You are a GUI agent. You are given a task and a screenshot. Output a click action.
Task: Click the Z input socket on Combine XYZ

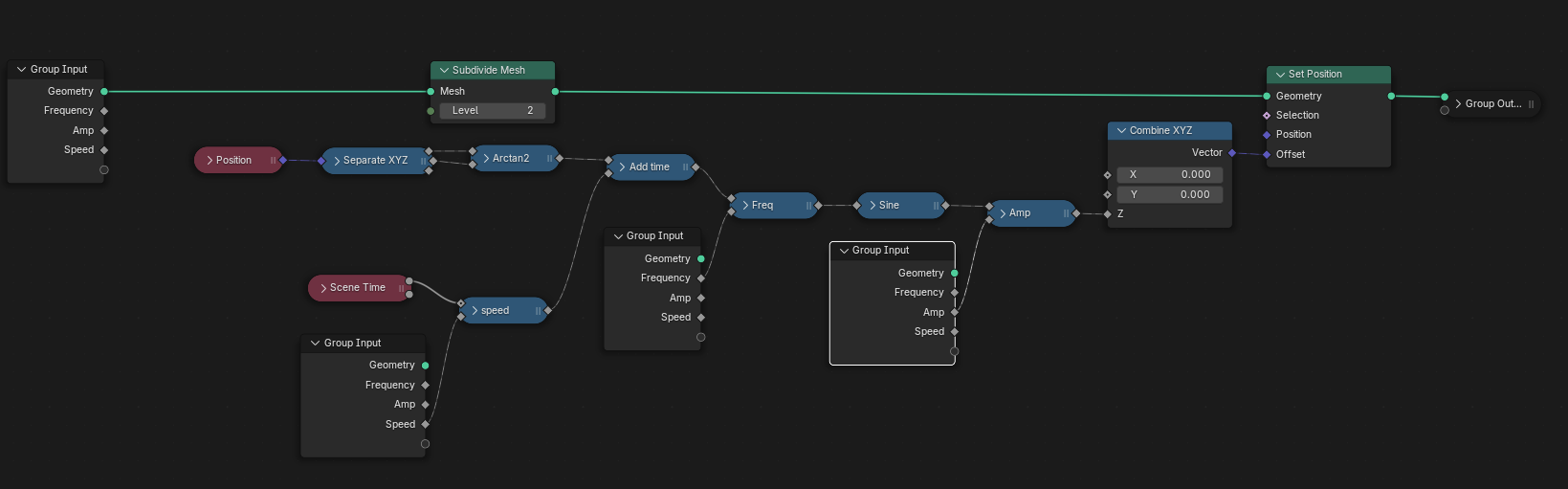click(1108, 214)
